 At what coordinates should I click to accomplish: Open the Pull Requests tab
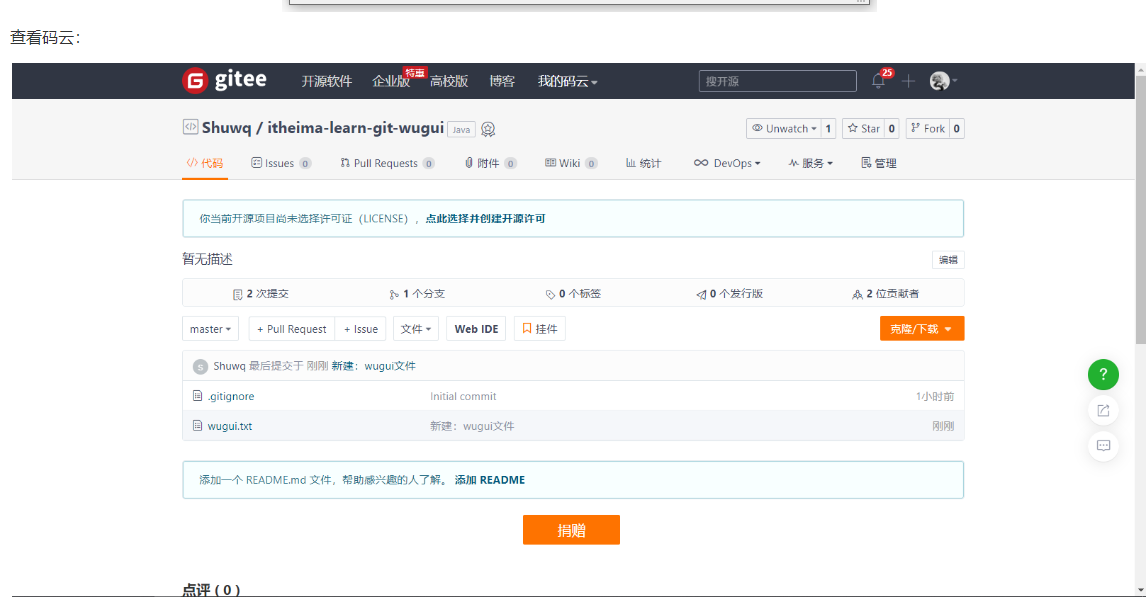click(x=387, y=163)
